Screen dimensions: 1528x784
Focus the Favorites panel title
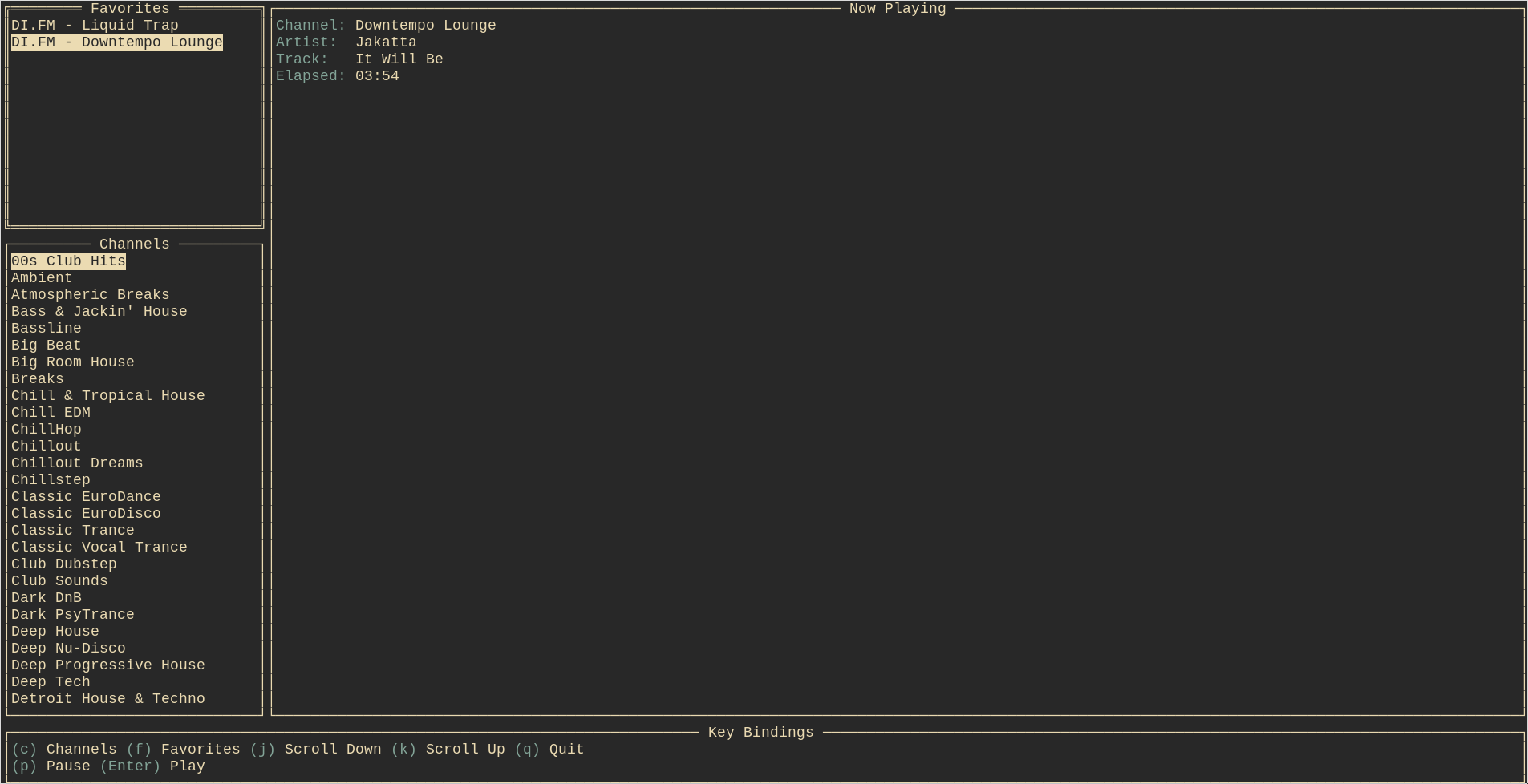130,9
